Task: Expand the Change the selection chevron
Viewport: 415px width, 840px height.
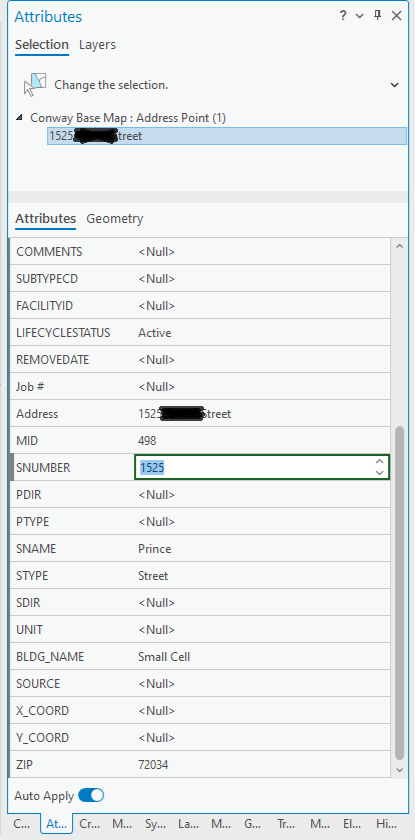Action: coord(395,85)
